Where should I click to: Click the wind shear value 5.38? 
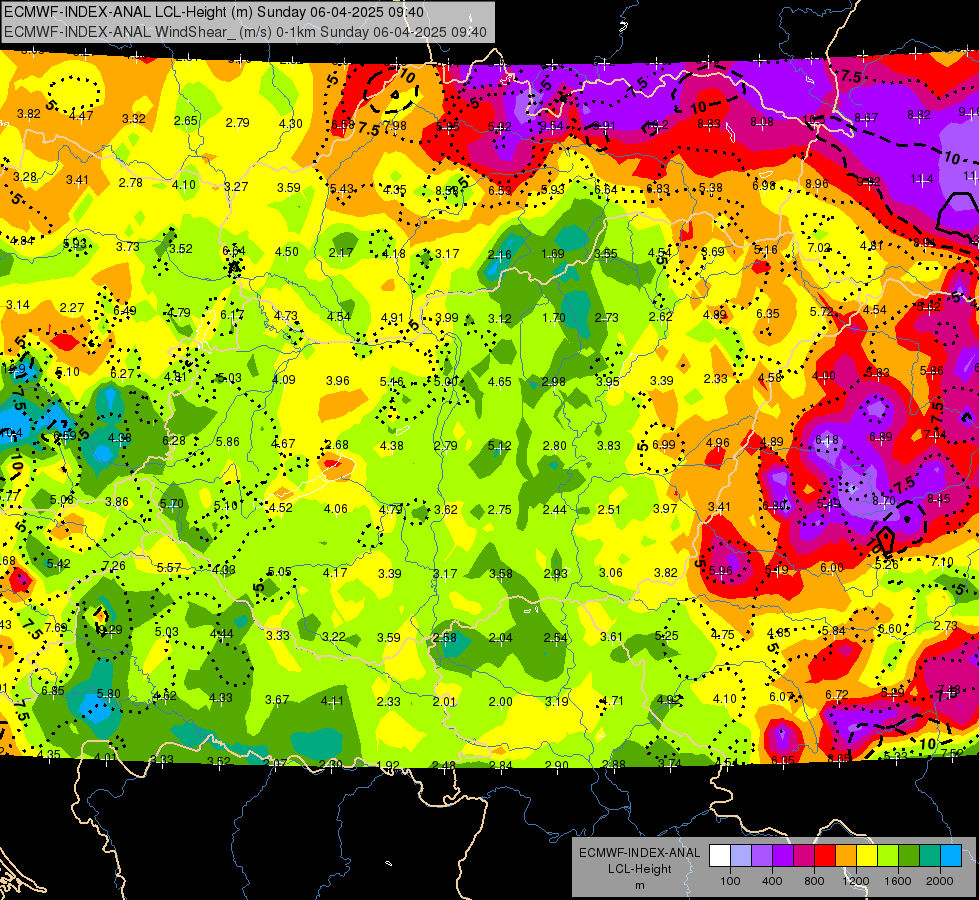pyautogui.click(x=711, y=187)
